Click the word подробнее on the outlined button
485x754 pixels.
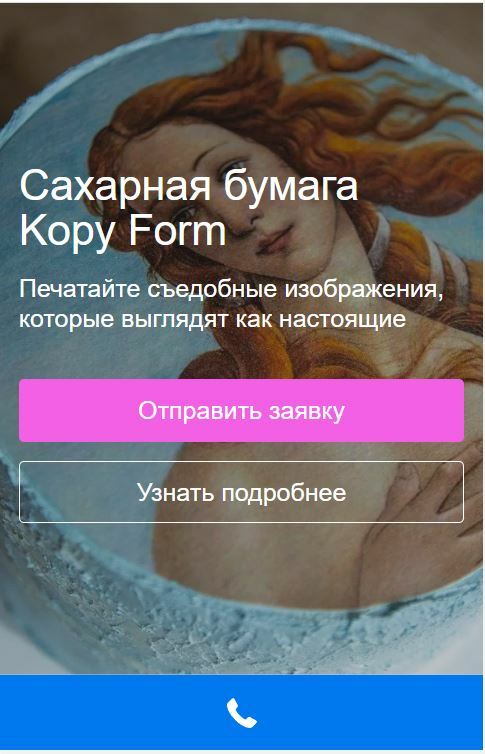point(284,493)
